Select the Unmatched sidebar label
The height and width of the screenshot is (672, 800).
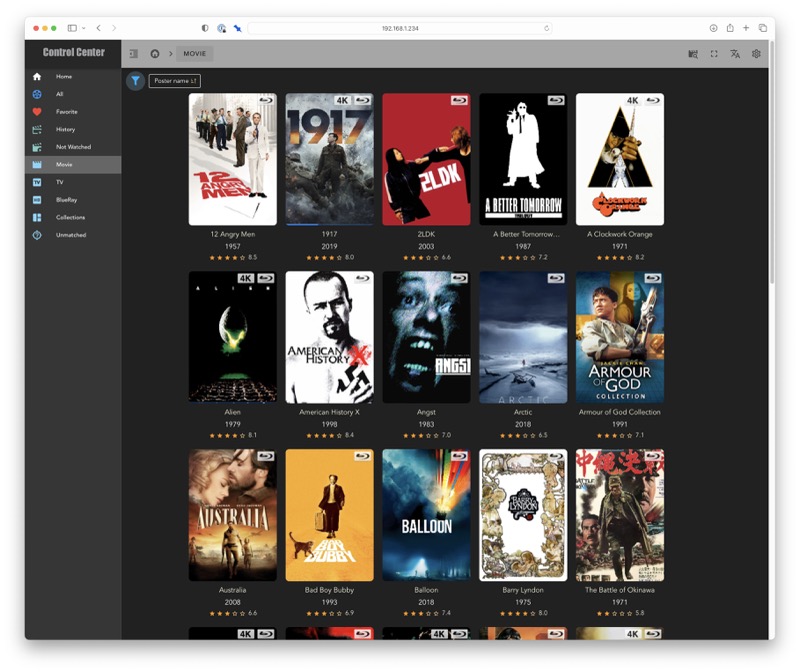click(71, 235)
